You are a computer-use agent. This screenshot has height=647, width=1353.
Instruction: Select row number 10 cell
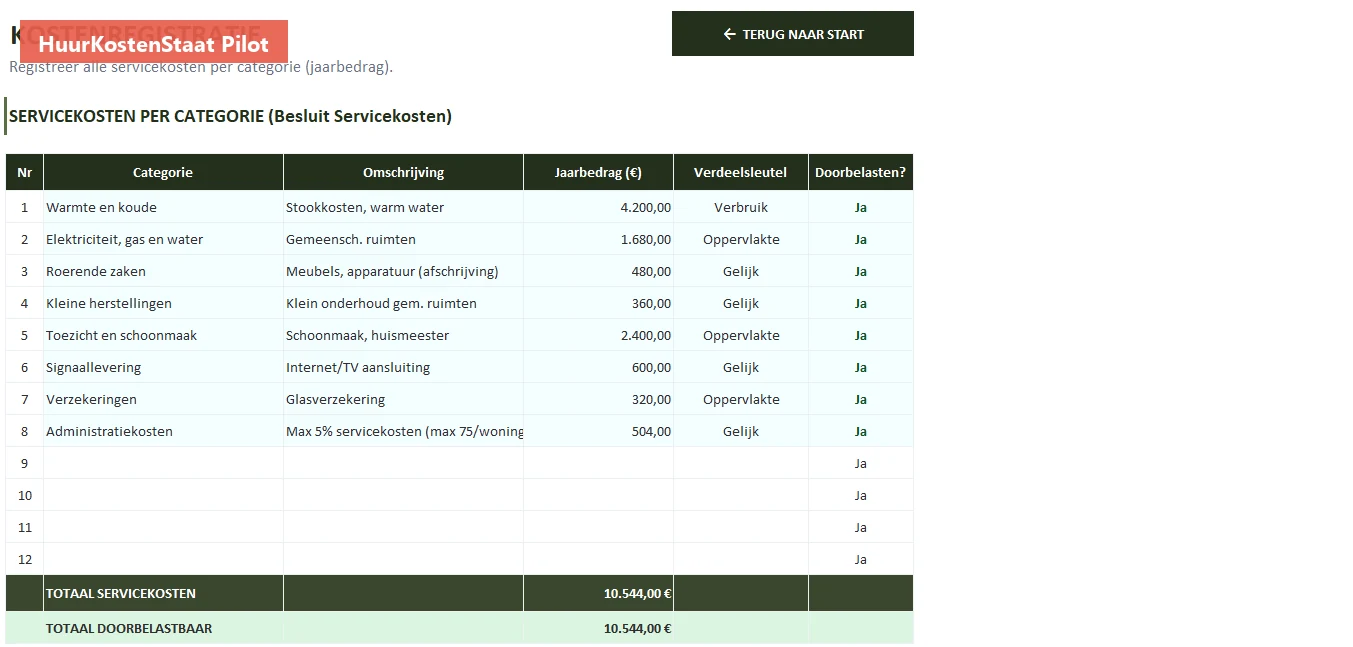[25, 495]
